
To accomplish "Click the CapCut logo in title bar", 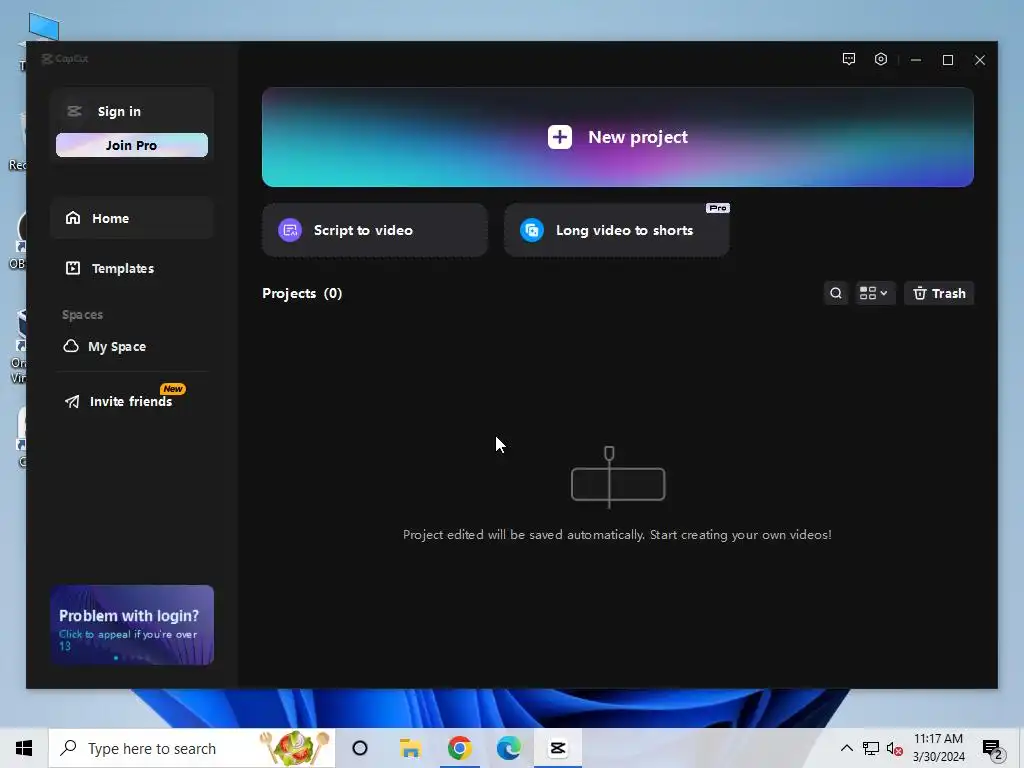I will click(64, 59).
